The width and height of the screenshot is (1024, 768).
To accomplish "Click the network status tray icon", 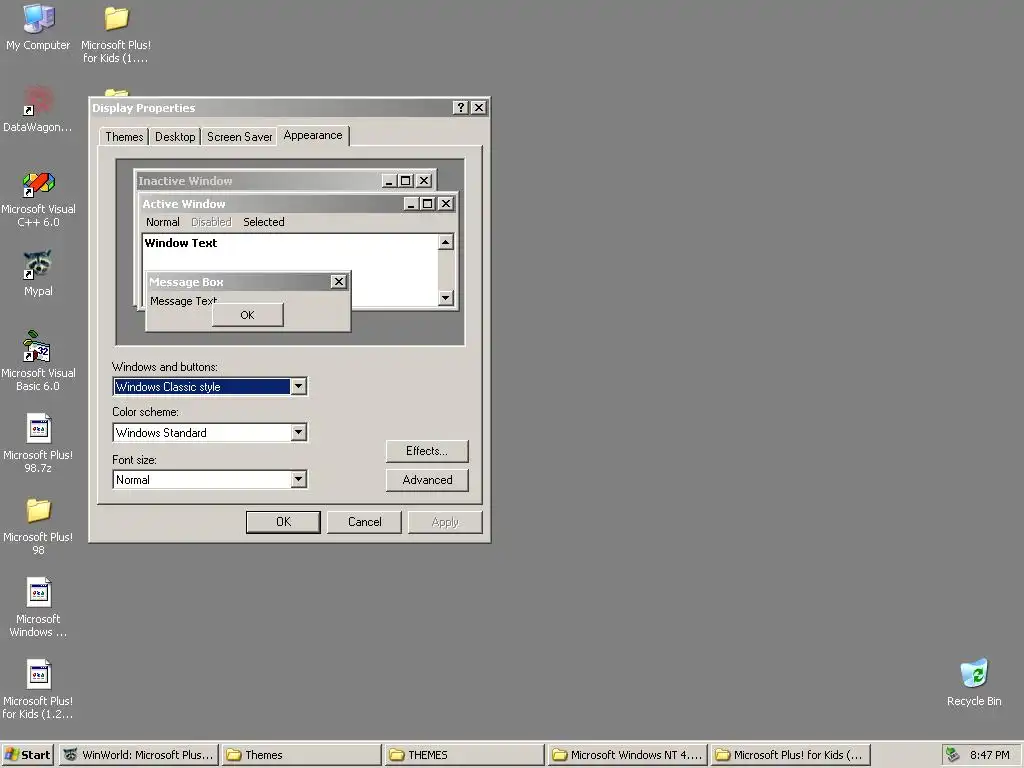I will point(953,755).
